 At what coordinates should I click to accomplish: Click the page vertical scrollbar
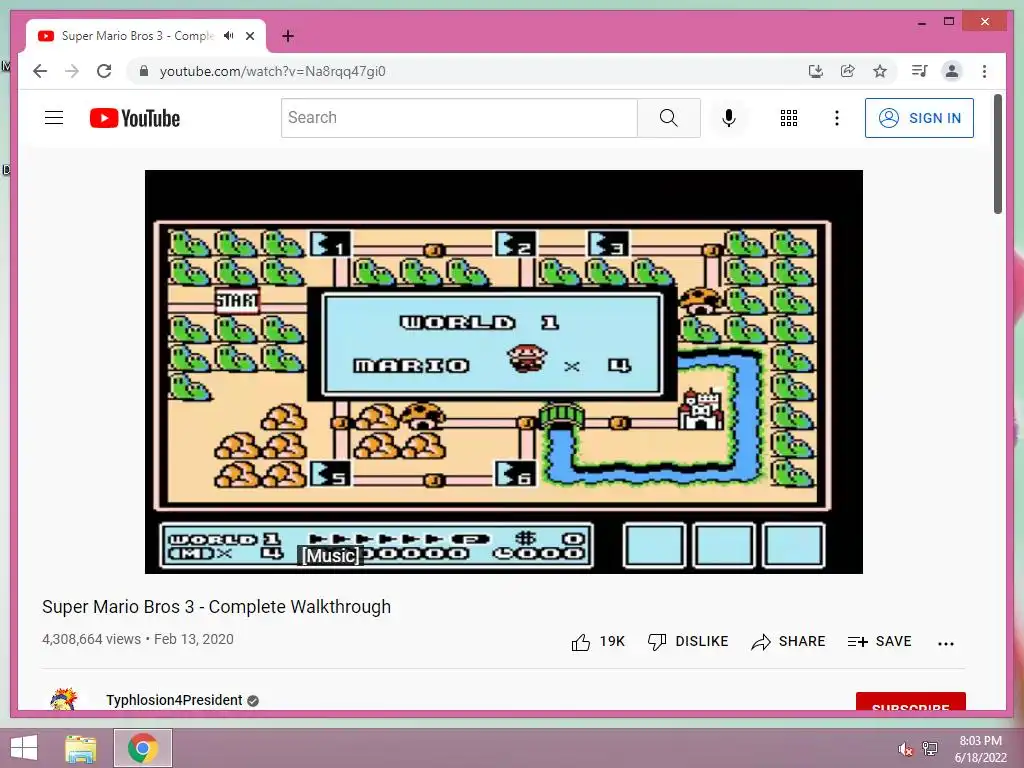pos(998,154)
